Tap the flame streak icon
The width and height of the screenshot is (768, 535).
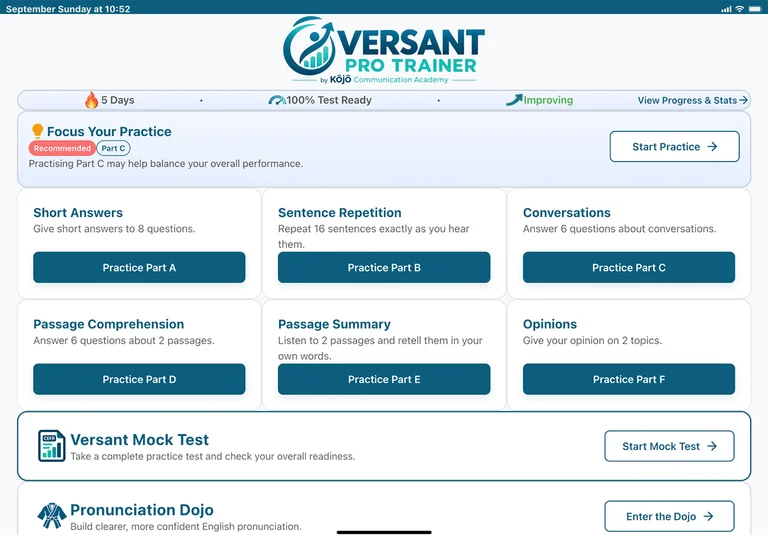[x=92, y=100]
